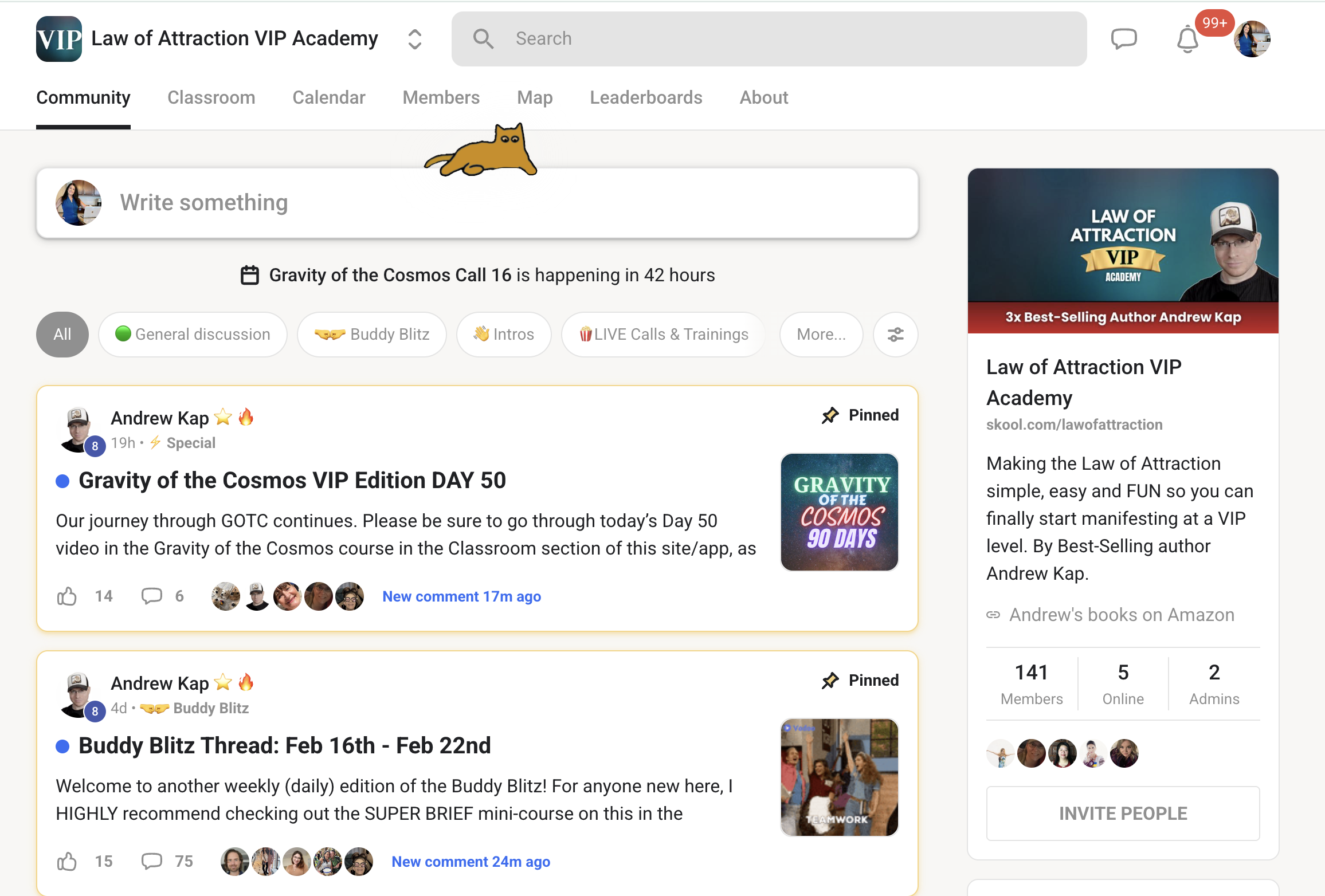Expand More... categories list

pyautogui.click(x=821, y=335)
